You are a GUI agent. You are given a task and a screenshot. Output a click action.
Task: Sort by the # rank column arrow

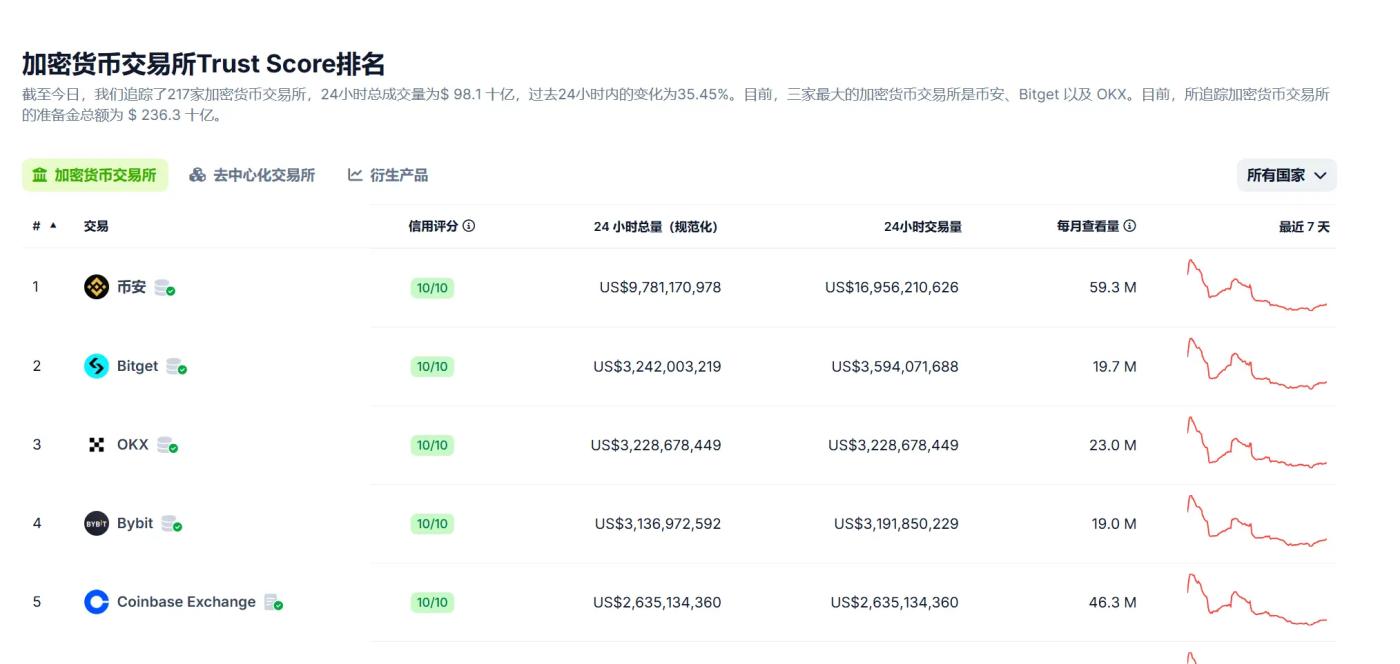coord(53,227)
